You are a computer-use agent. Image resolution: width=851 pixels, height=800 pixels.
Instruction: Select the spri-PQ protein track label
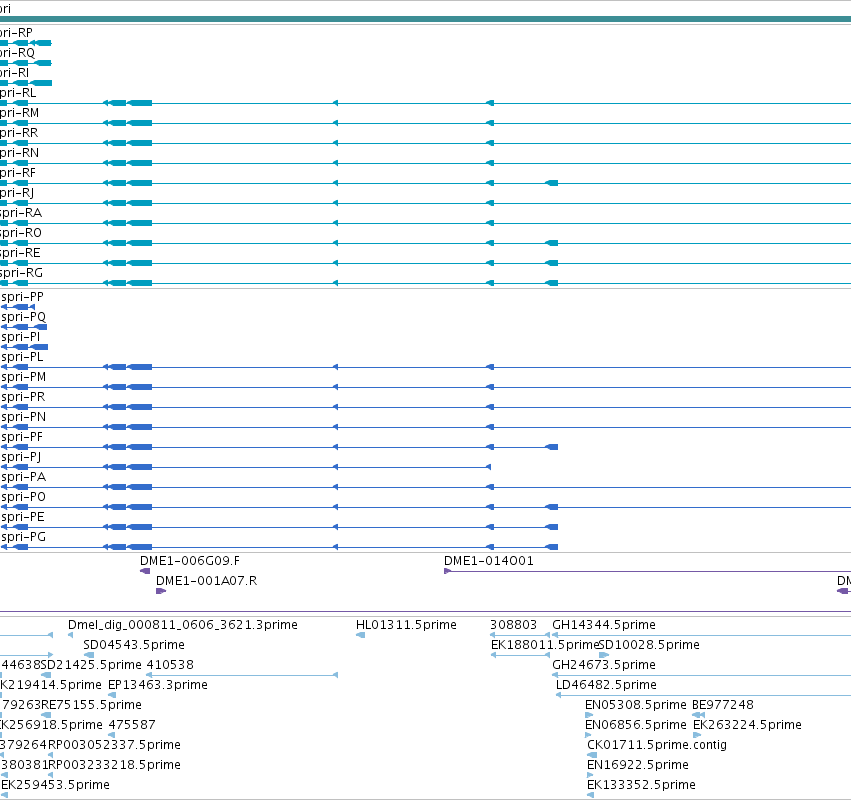[23, 317]
